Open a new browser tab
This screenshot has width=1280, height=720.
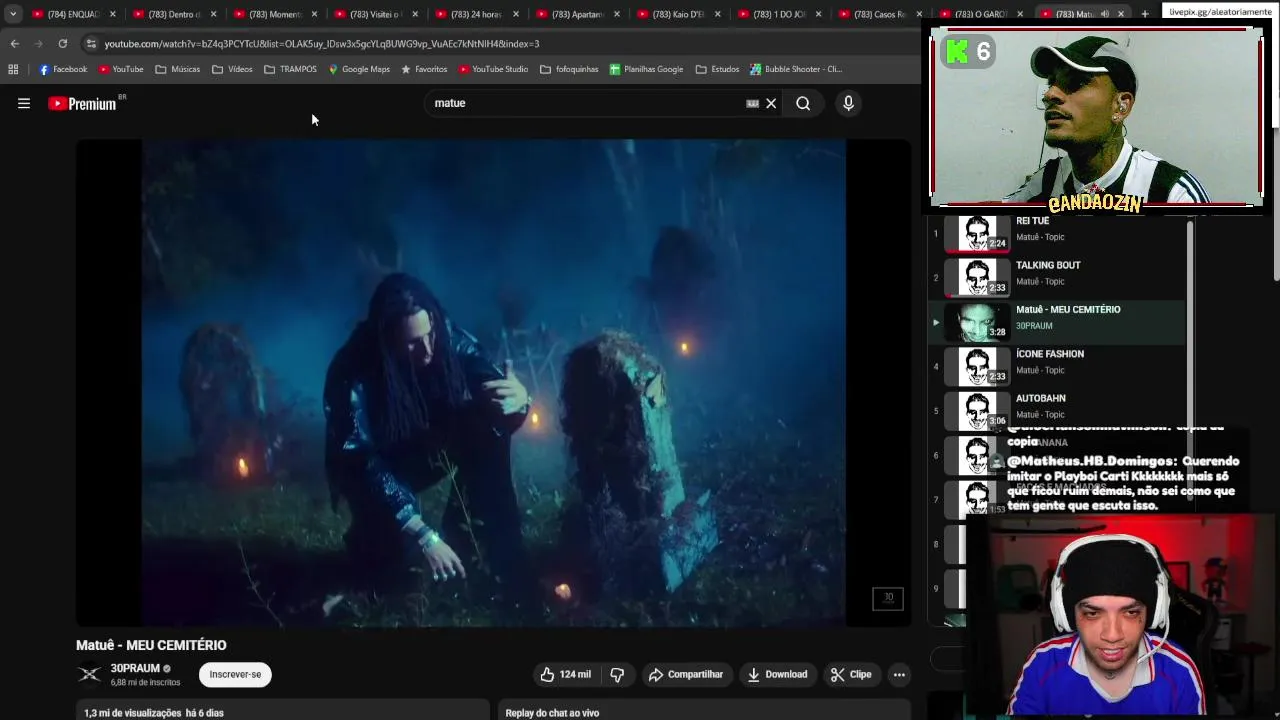(x=1145, y=14)
